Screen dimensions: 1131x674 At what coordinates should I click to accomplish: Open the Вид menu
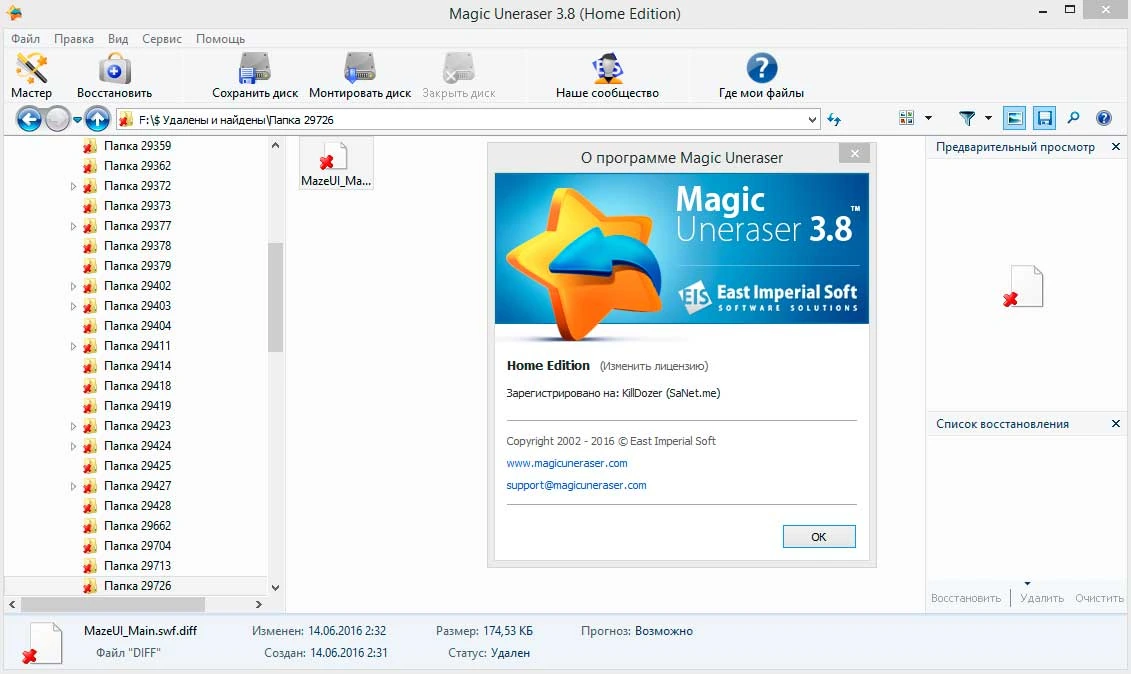[x=118, y=38]
